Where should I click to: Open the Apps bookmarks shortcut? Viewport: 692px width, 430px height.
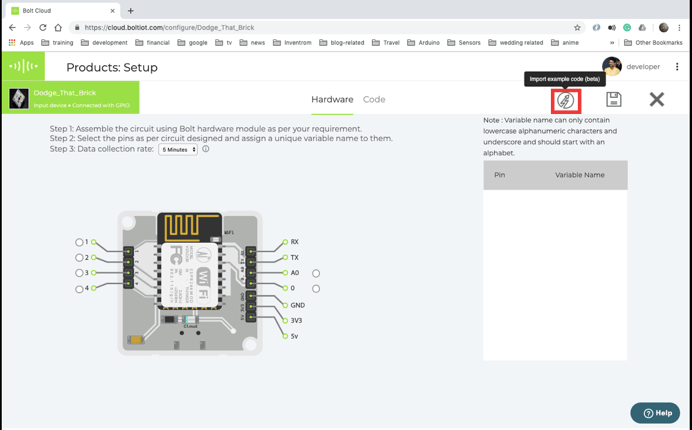pos(21,43)
